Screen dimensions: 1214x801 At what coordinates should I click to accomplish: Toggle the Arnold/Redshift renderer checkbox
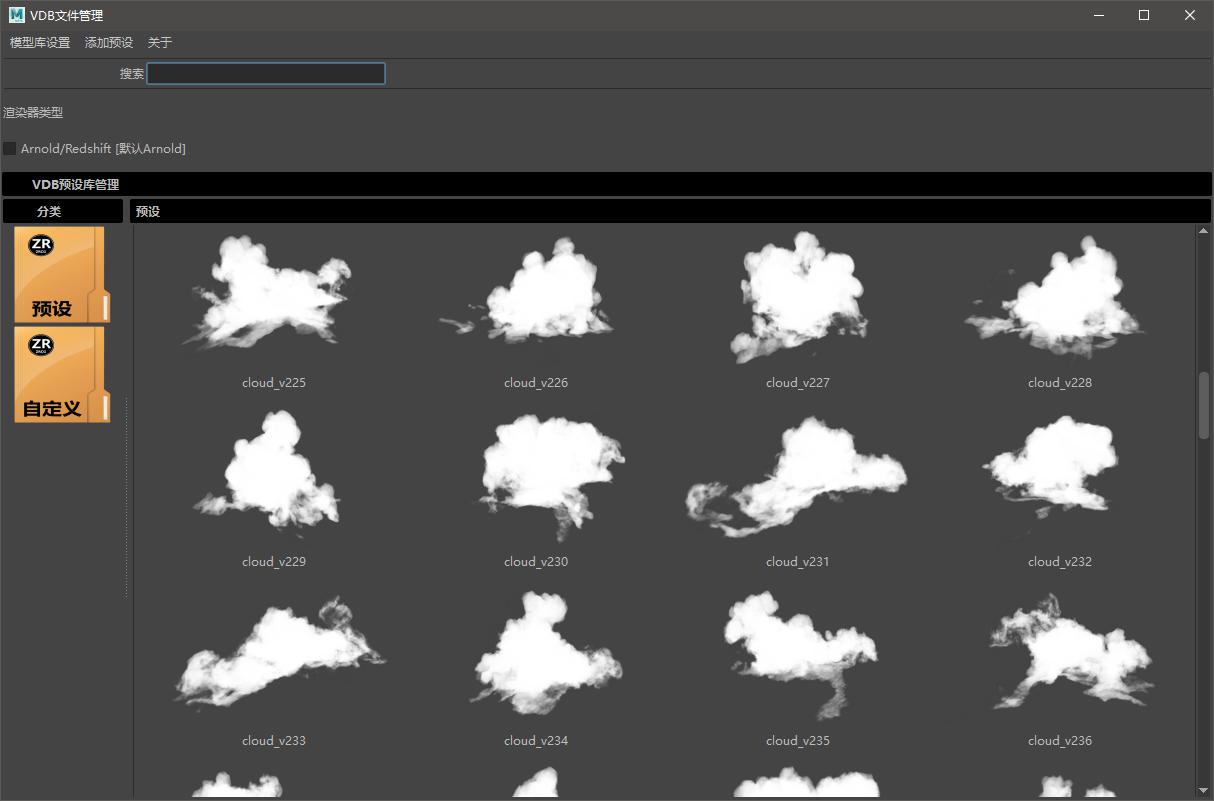pos(10,149)
